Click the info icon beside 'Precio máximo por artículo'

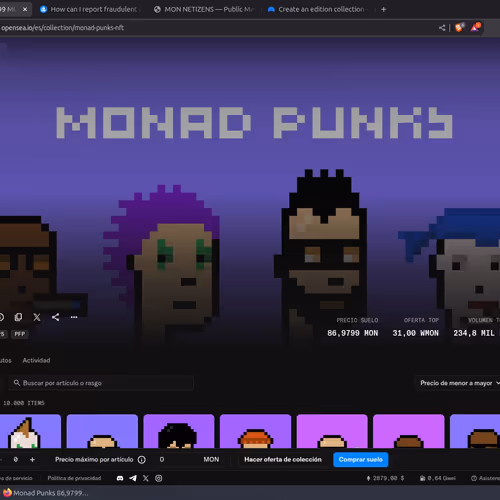(x=142, y=460)
